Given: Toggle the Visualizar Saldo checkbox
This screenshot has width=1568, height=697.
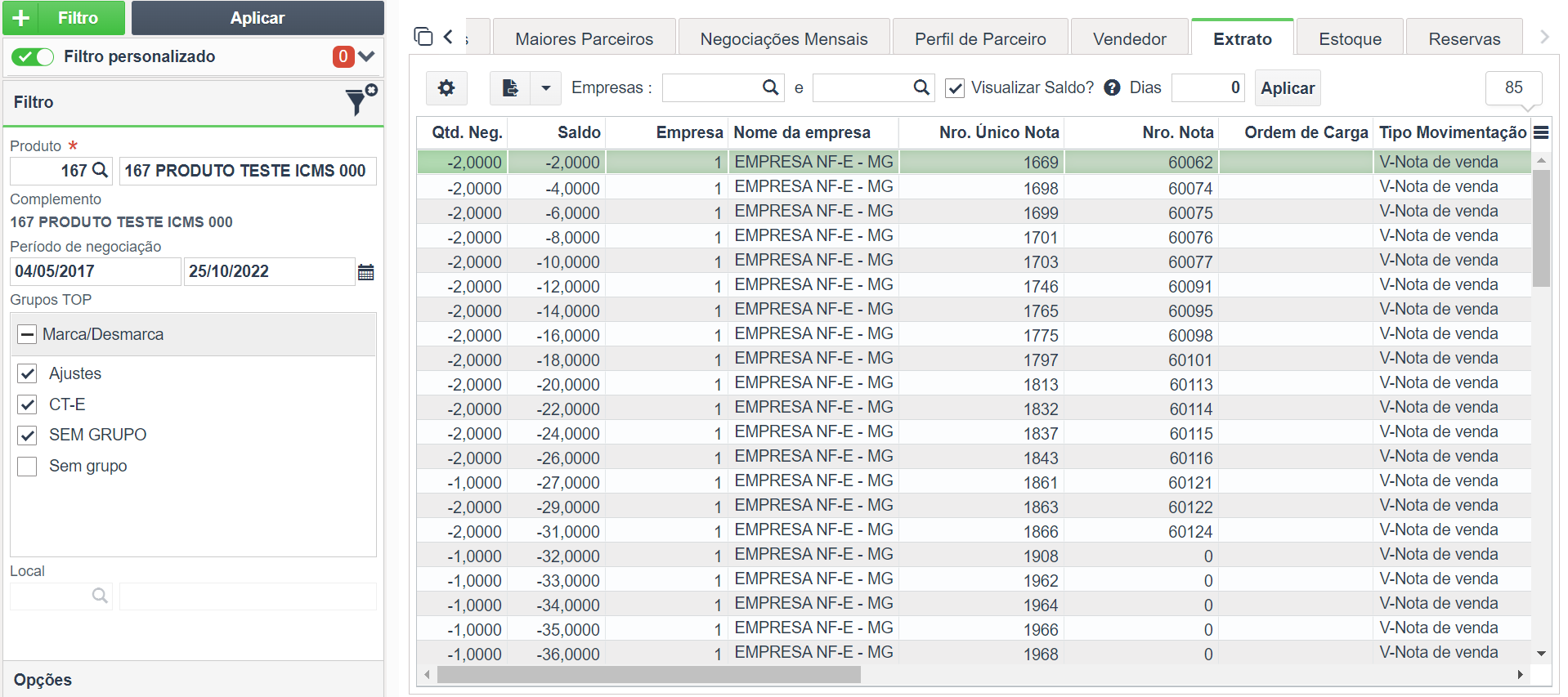Looking at the screenshot, I should tap(955, 88).
